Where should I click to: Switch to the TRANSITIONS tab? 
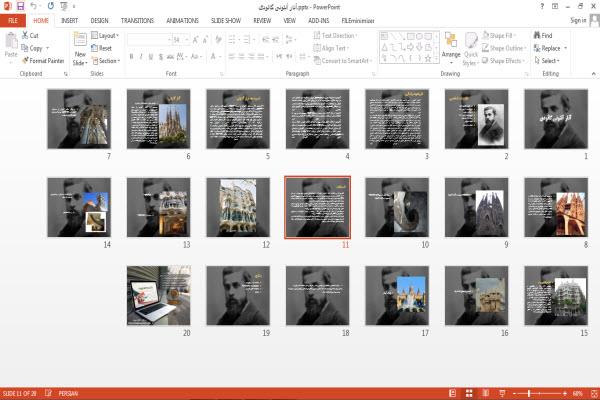pyautogui.click(x=137, y=21)
